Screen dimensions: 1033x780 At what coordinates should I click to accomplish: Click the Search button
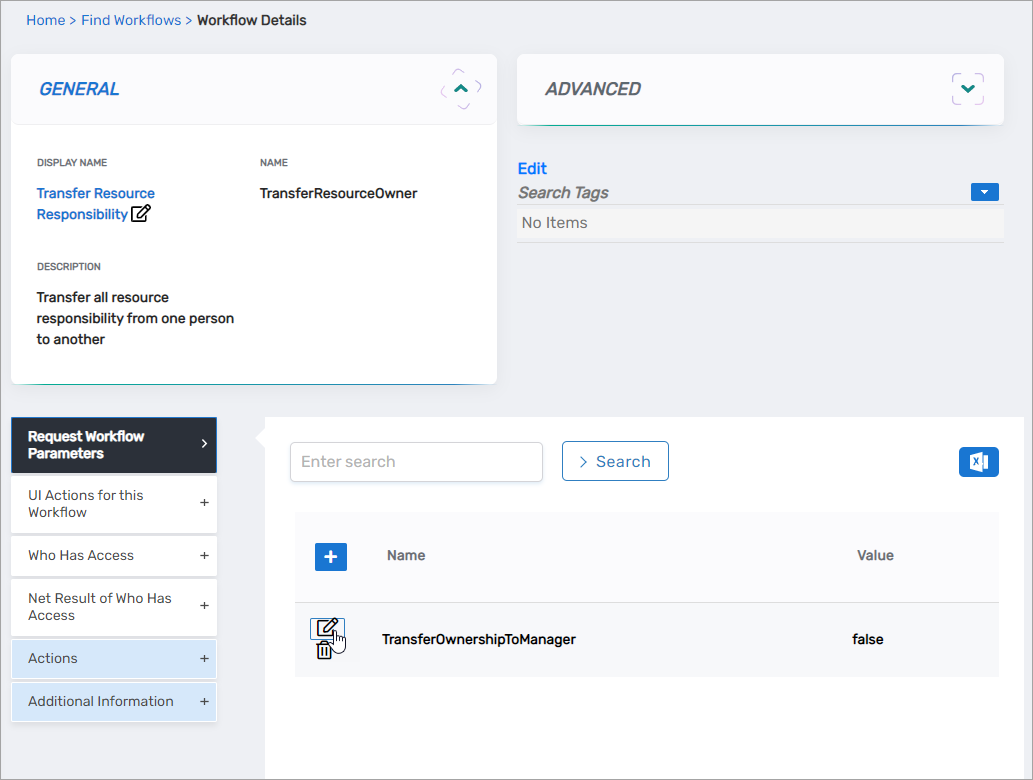[615, 462]
